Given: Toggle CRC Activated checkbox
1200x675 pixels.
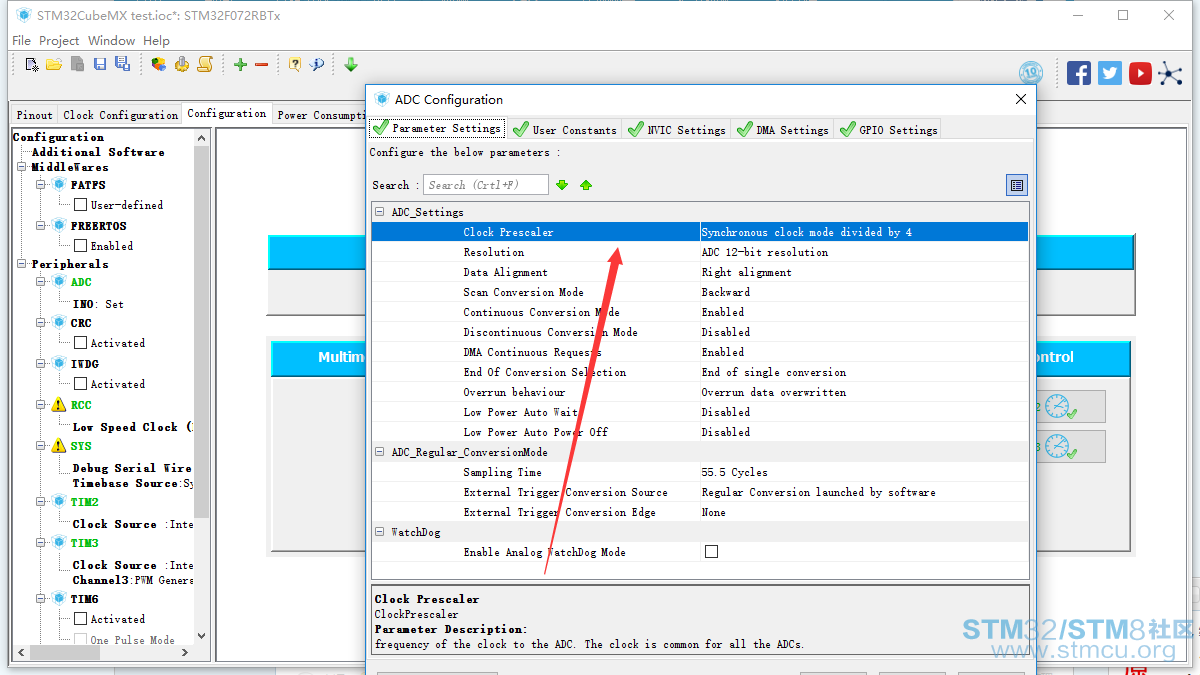Looking at the screenshot, I should tap(81, 343).
